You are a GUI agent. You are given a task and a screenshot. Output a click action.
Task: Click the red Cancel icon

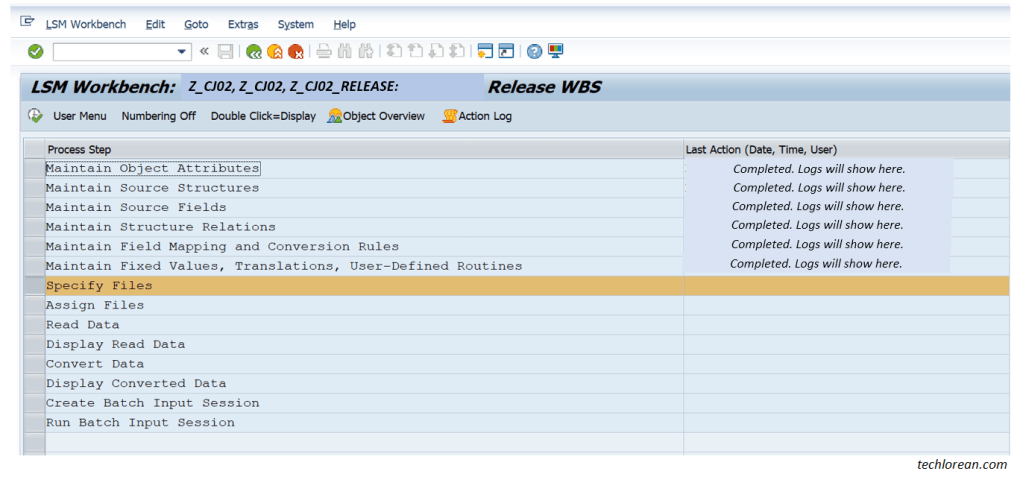pyautogui.click(x=296, y=52)
